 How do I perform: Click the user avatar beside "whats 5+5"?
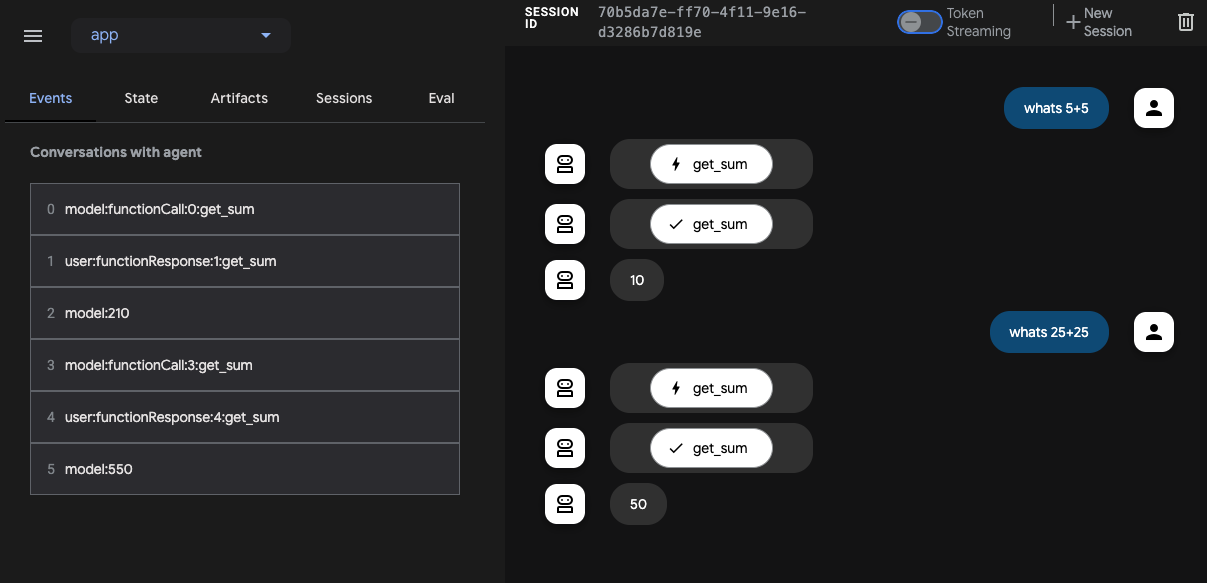pos(1153,108)
